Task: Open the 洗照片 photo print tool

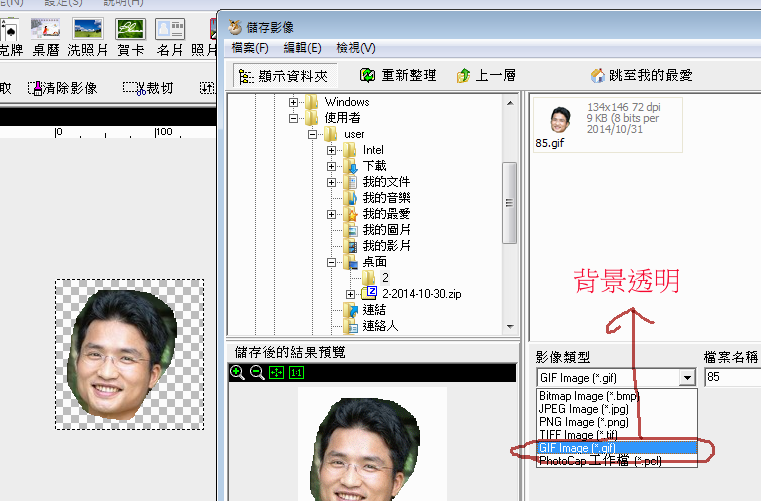Action: pos(87,36)
